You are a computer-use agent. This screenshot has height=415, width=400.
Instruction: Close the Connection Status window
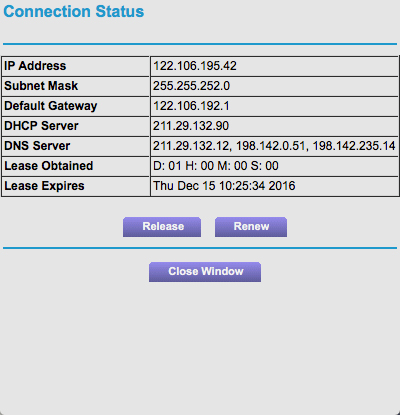tap(205, 272)
